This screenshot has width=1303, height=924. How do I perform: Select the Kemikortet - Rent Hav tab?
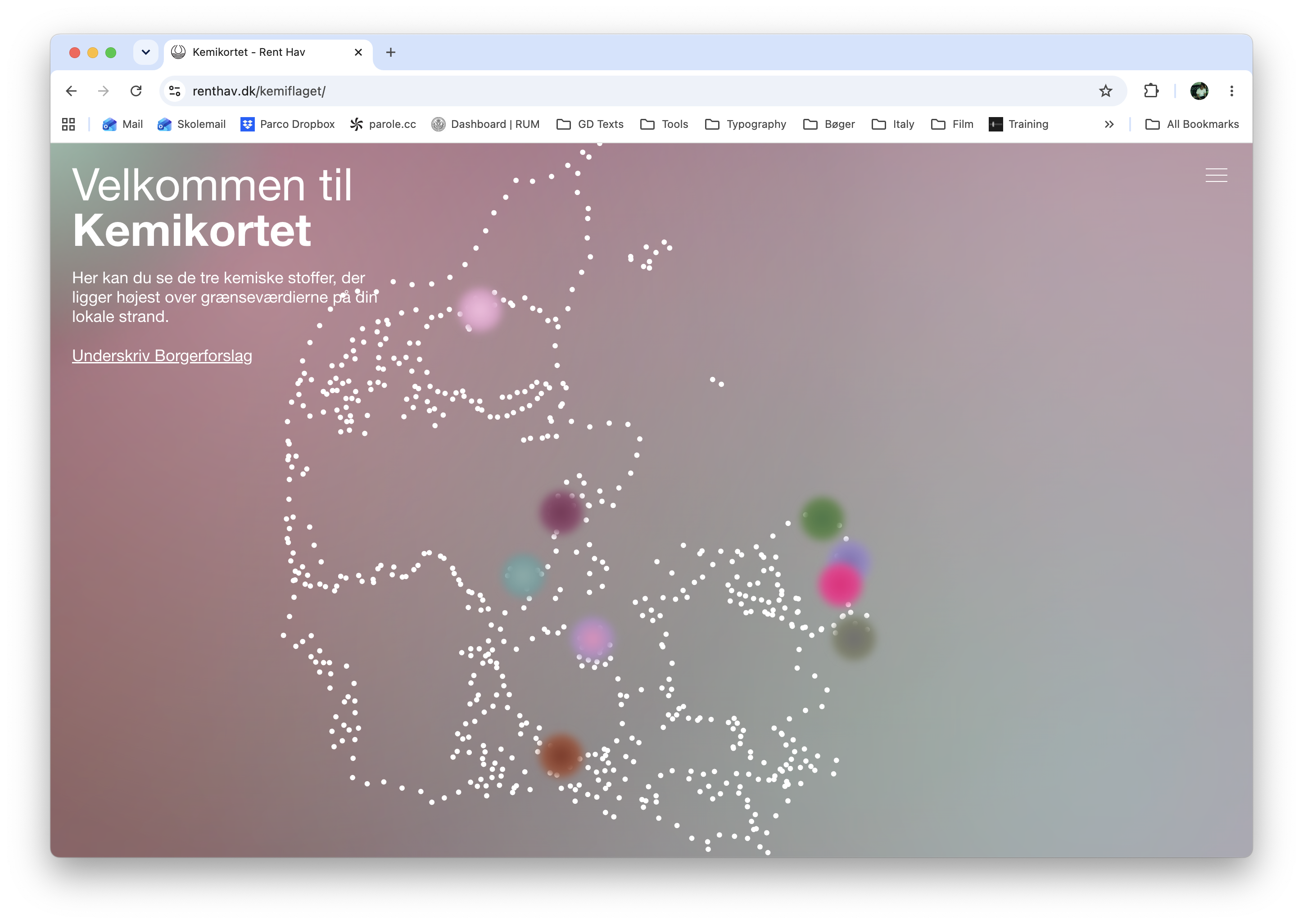coord(268,52)
